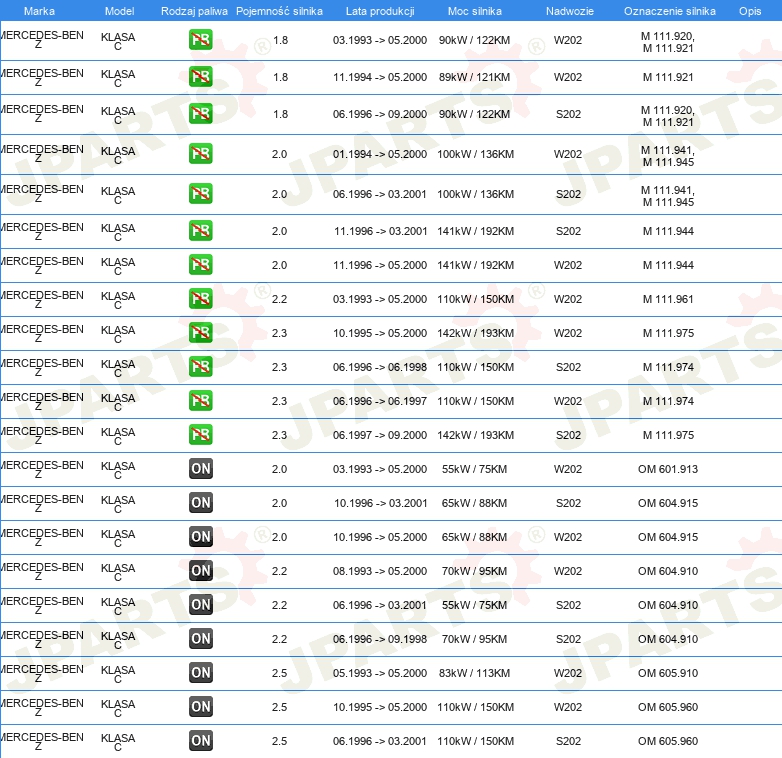Image resolution: width=782 pixels, height=758 pixels.
Task: Click the PB icon in the 06.1996 -> 06.1998 row
Action: [201, 367]
